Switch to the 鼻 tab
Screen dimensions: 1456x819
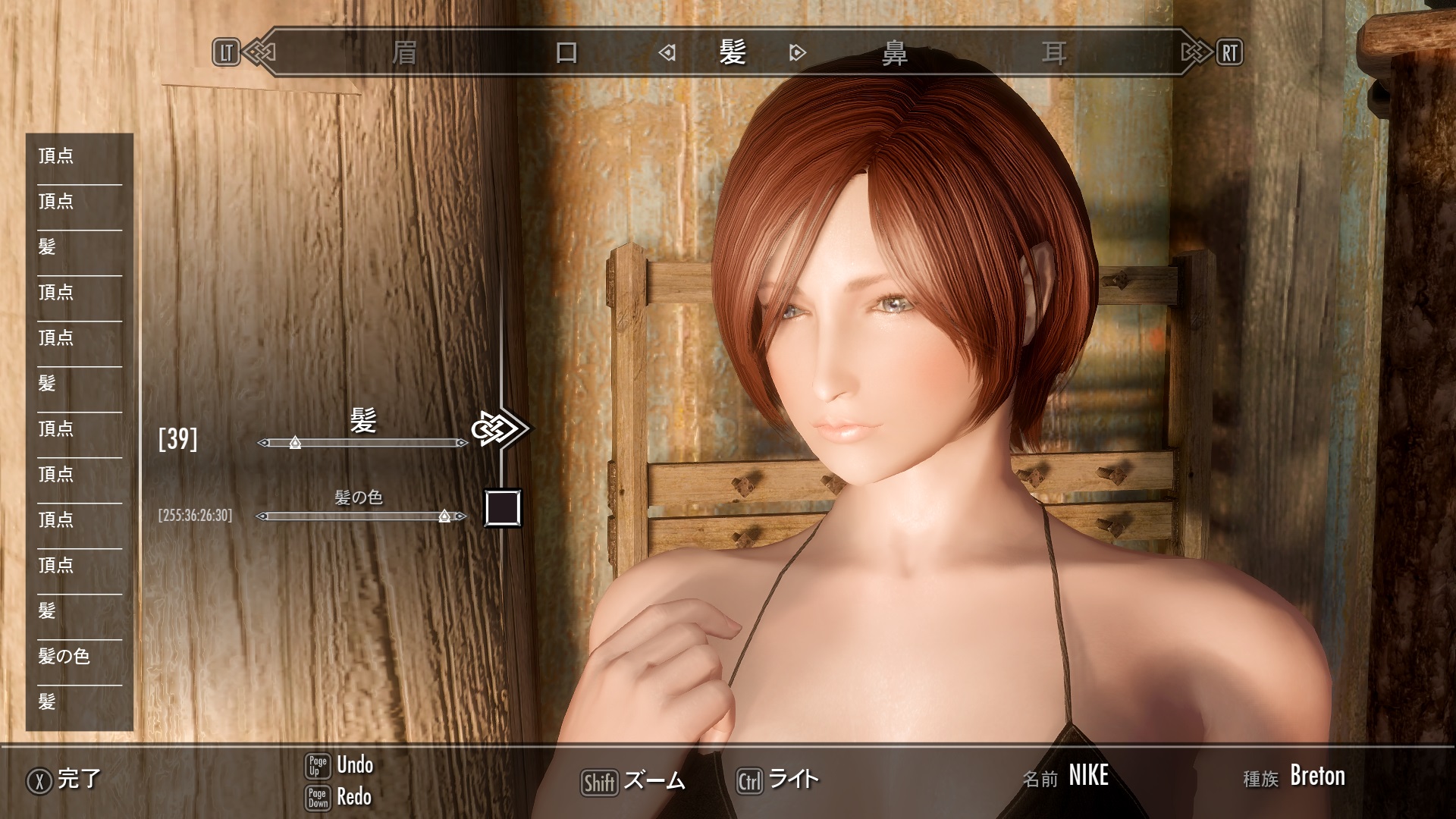[895, 54]
